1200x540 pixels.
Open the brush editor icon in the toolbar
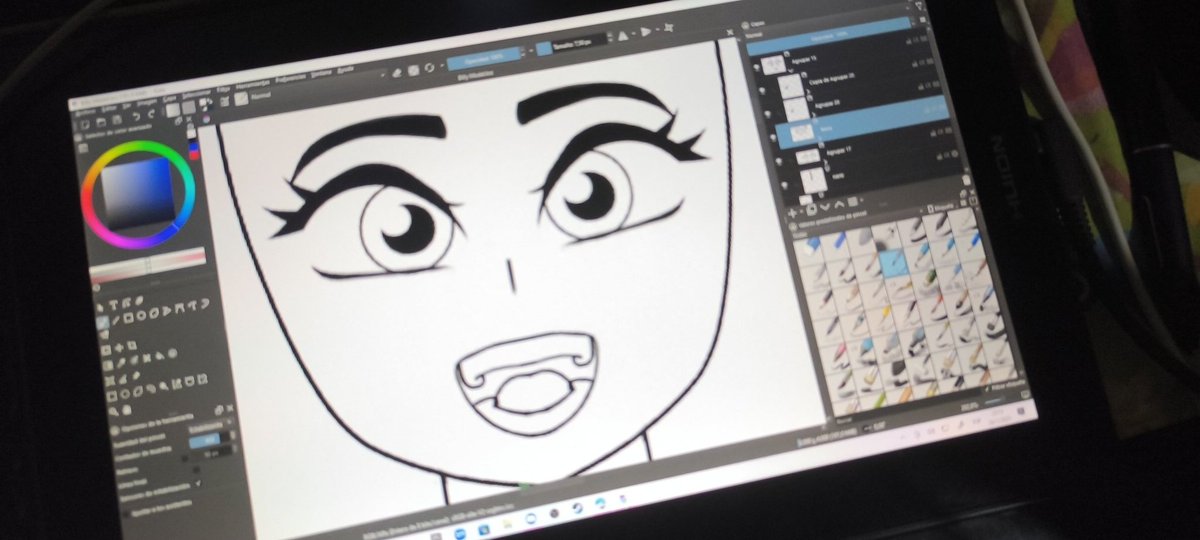(224, 102)
